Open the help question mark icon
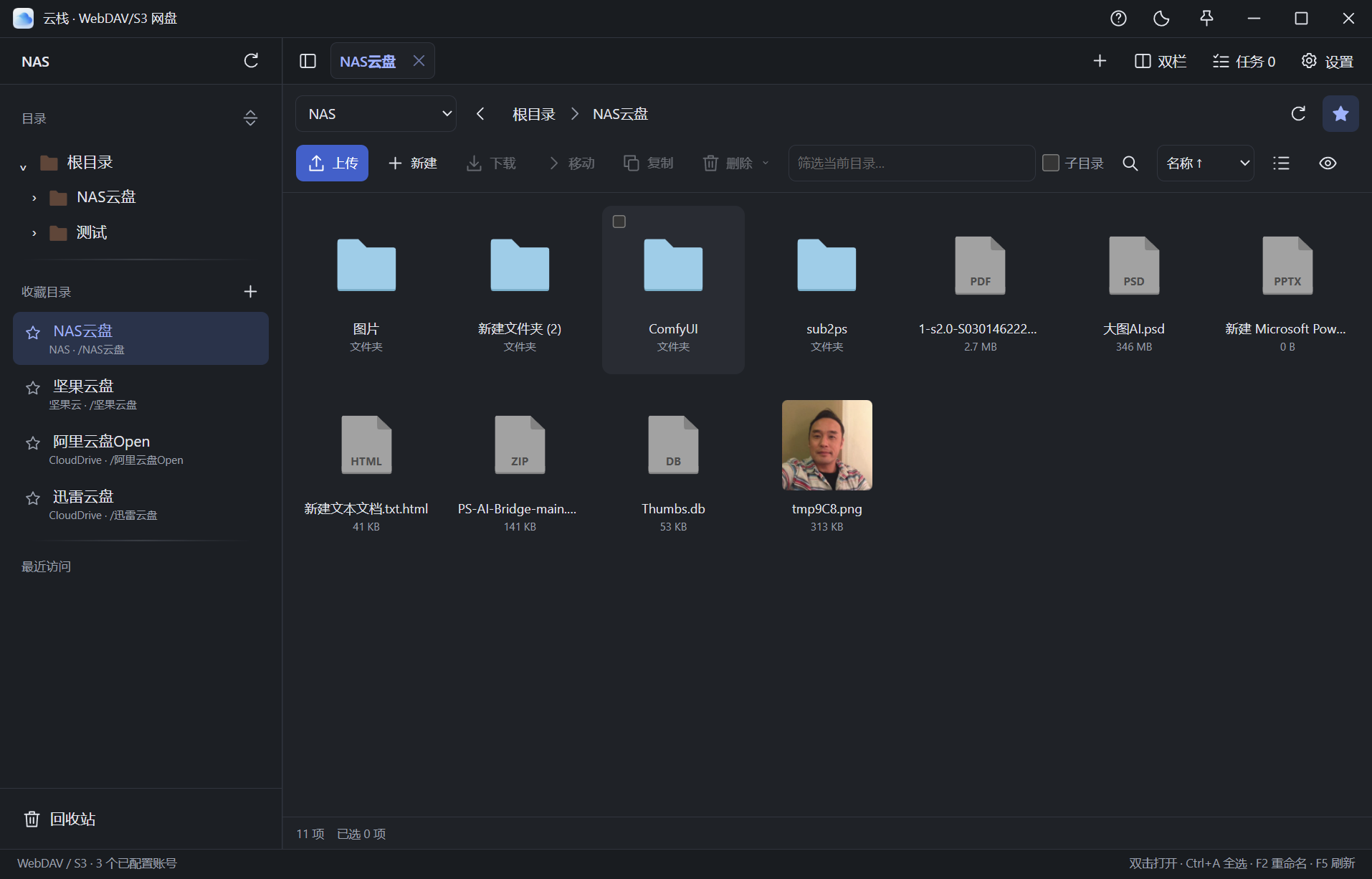The height and width of the screenshot is (879, 1372). pos(1118,19)
